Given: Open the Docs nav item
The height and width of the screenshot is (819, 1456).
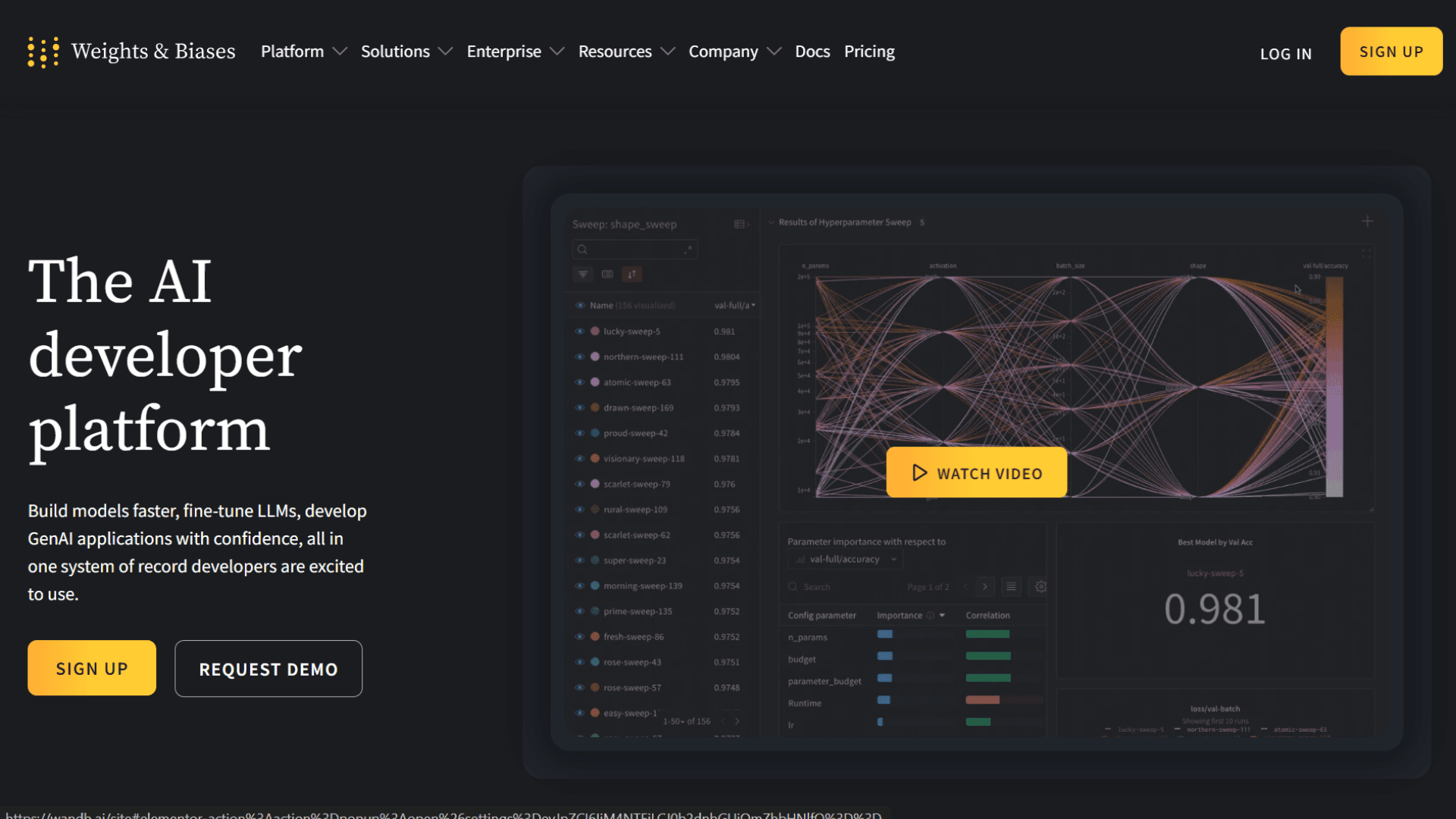Looking at the screenshot, I should [x=812, y=52].
